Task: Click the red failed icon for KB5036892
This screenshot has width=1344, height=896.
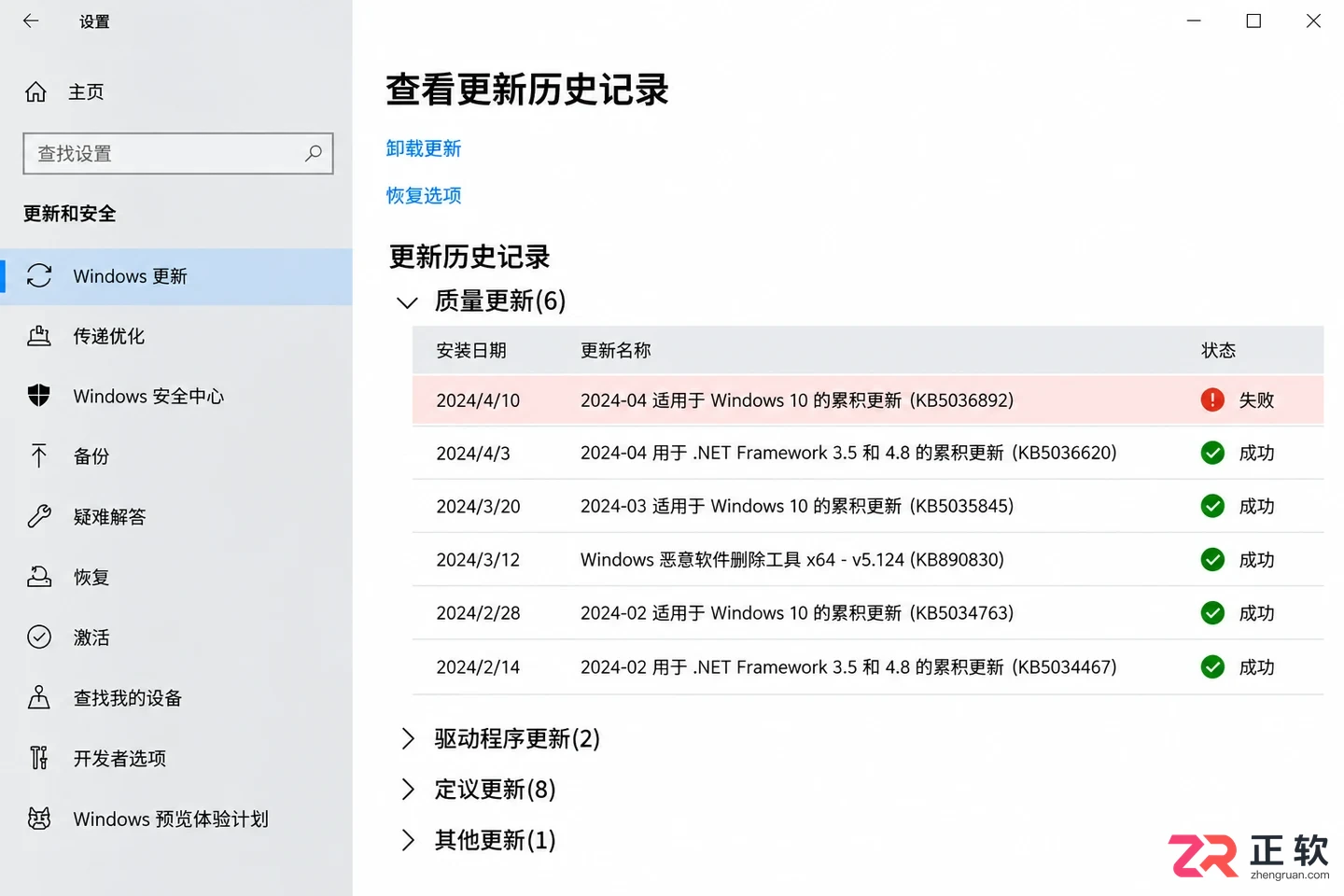Action: [1212, 399]
